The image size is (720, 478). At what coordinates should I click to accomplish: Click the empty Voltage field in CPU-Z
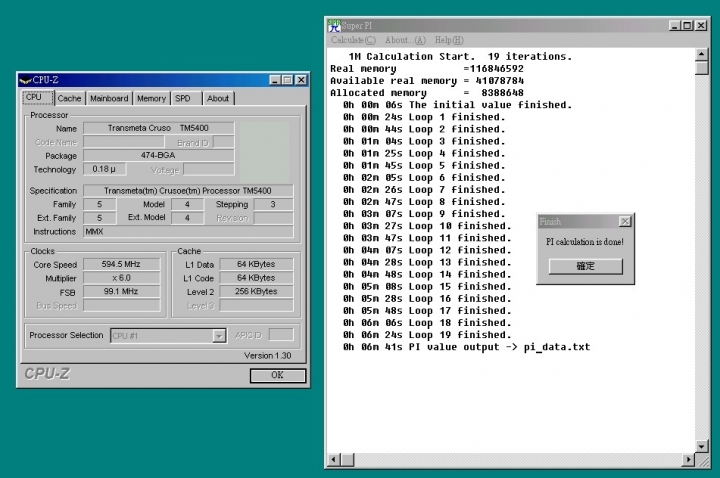(209, 170)
